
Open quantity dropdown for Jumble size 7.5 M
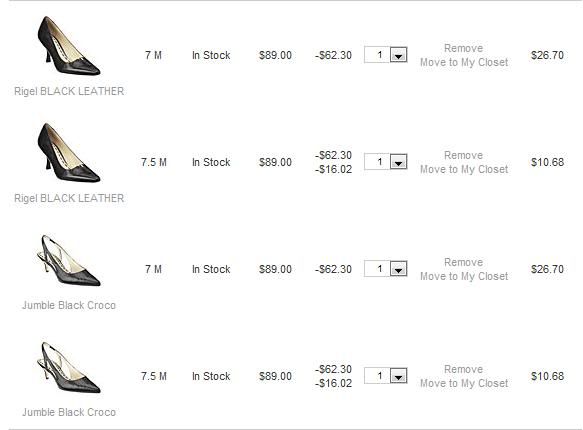coord(398,376)
